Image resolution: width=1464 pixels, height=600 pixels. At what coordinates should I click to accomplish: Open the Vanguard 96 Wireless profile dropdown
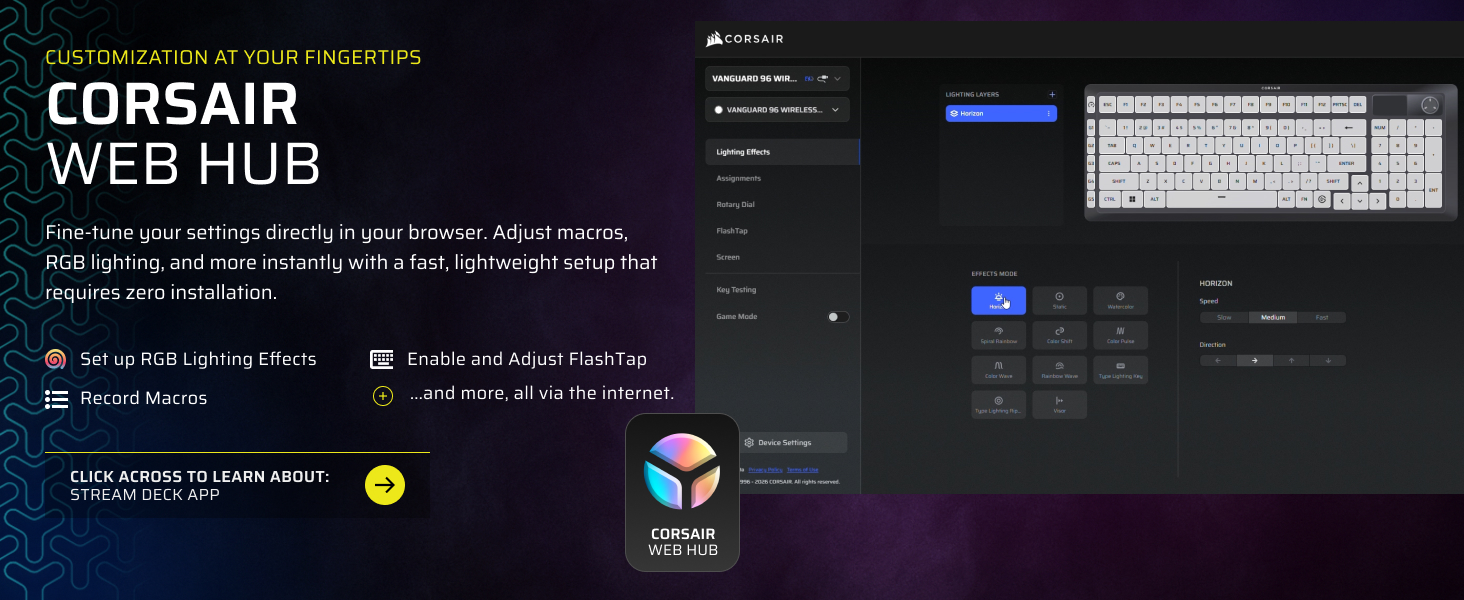(x=778, y=110)
